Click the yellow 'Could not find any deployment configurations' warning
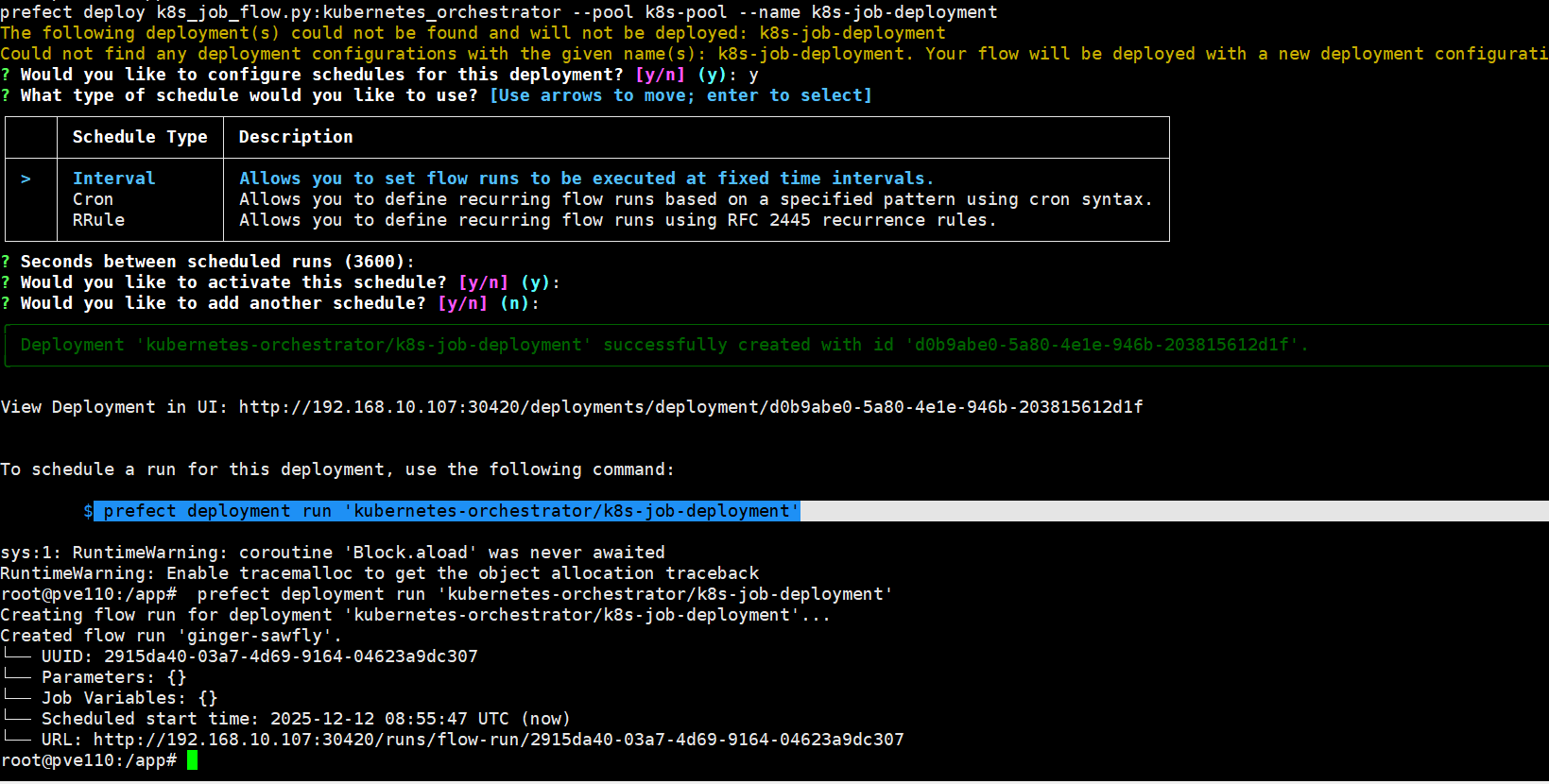1549x784 pixels. click(774, 54)
